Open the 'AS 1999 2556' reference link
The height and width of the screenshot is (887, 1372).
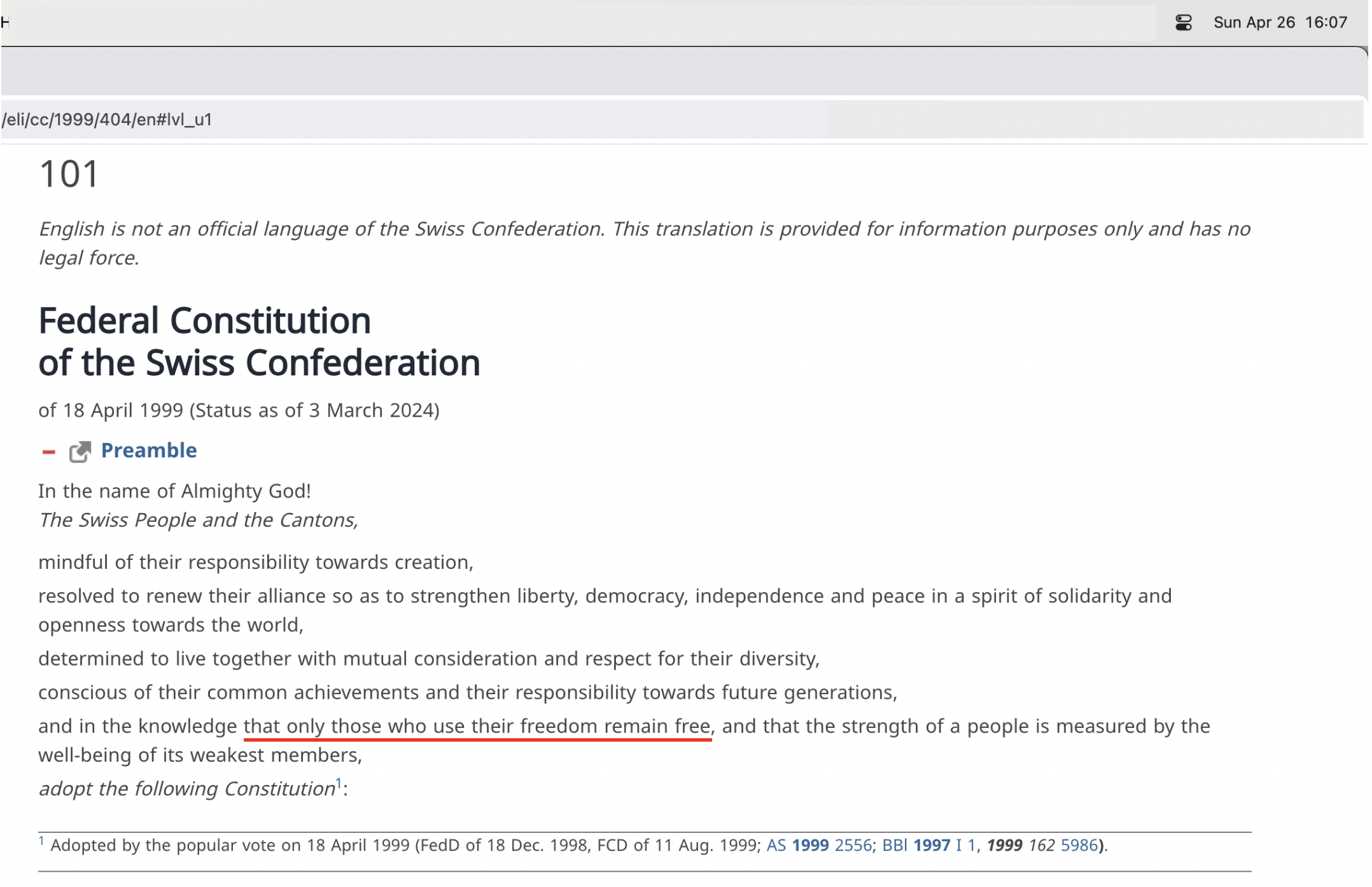[x=818, y=845]
